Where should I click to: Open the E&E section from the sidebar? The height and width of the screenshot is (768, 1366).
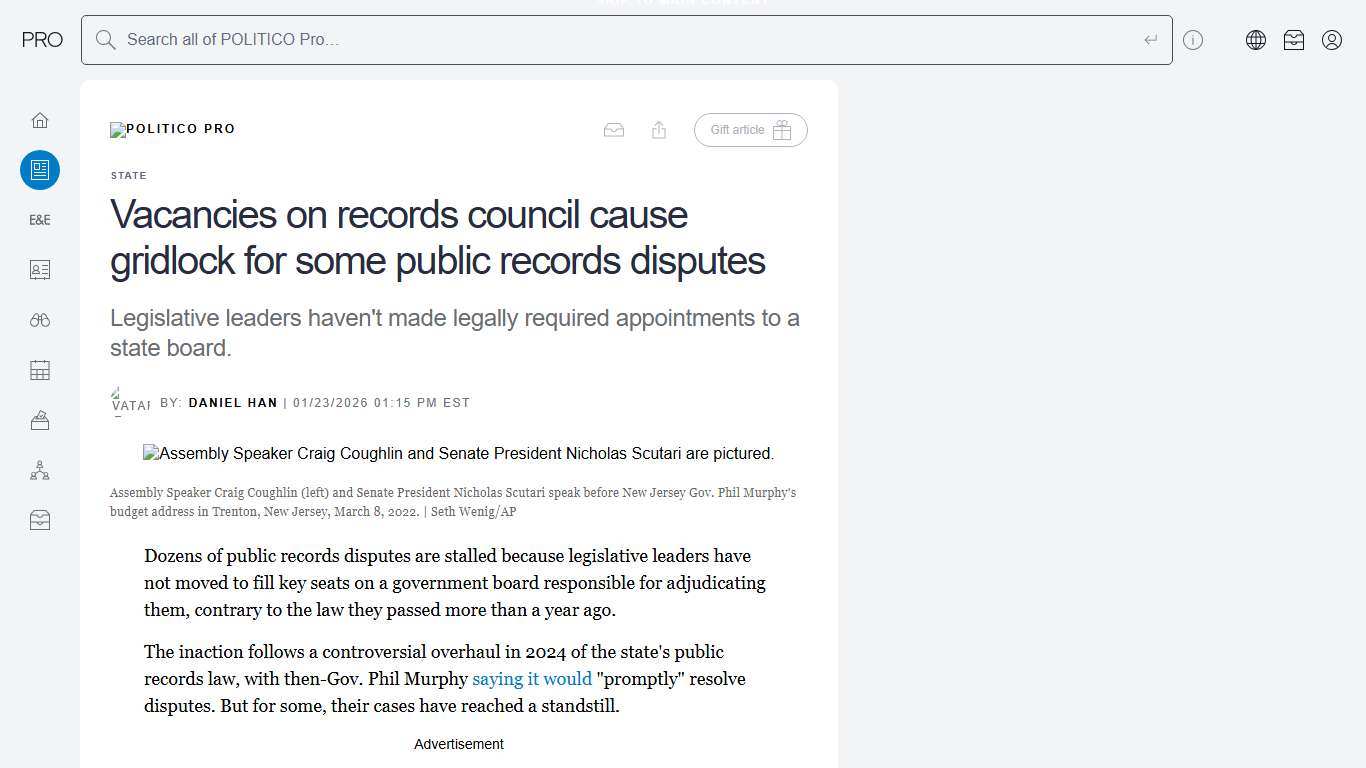pos(40,219)
